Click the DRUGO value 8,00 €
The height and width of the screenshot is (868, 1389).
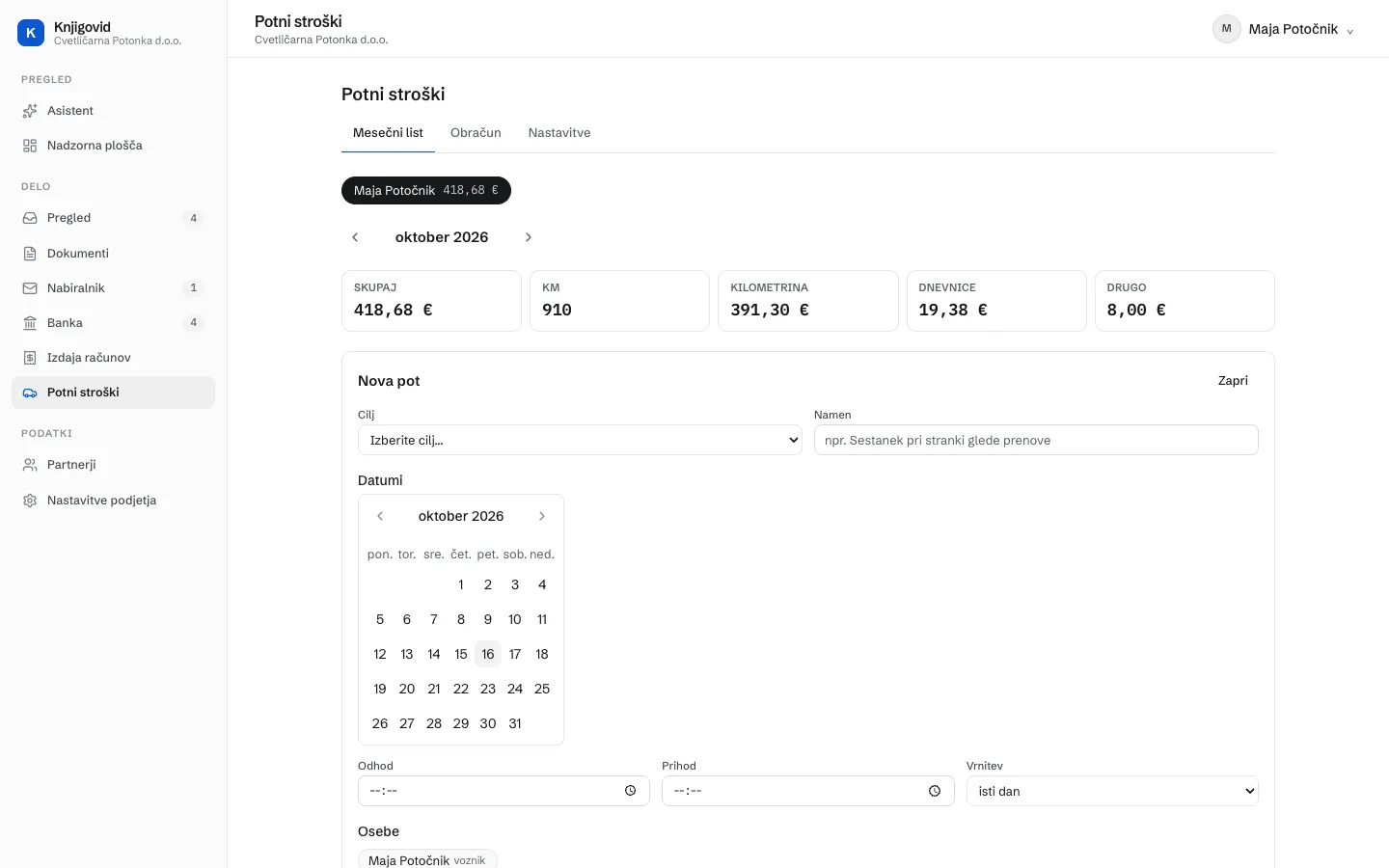[x=1136, y=310]
